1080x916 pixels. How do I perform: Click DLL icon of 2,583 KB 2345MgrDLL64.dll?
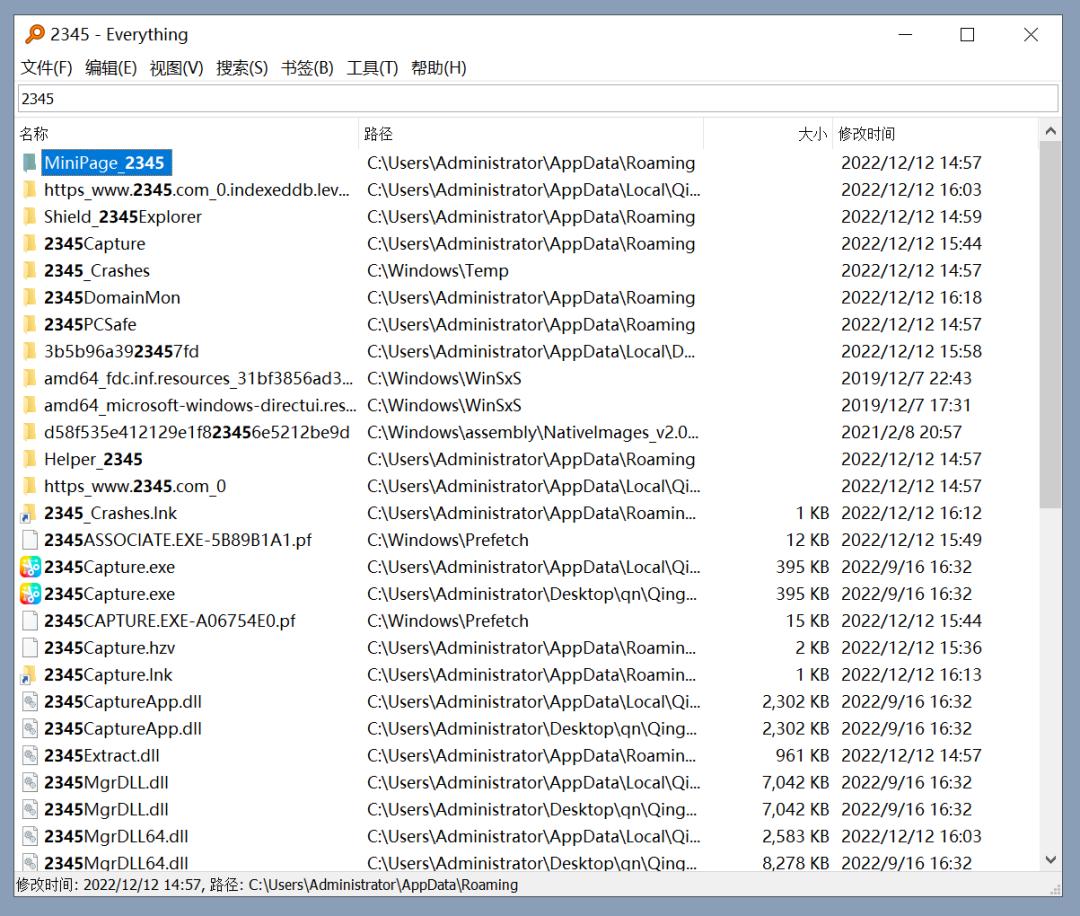pos(30,836)
